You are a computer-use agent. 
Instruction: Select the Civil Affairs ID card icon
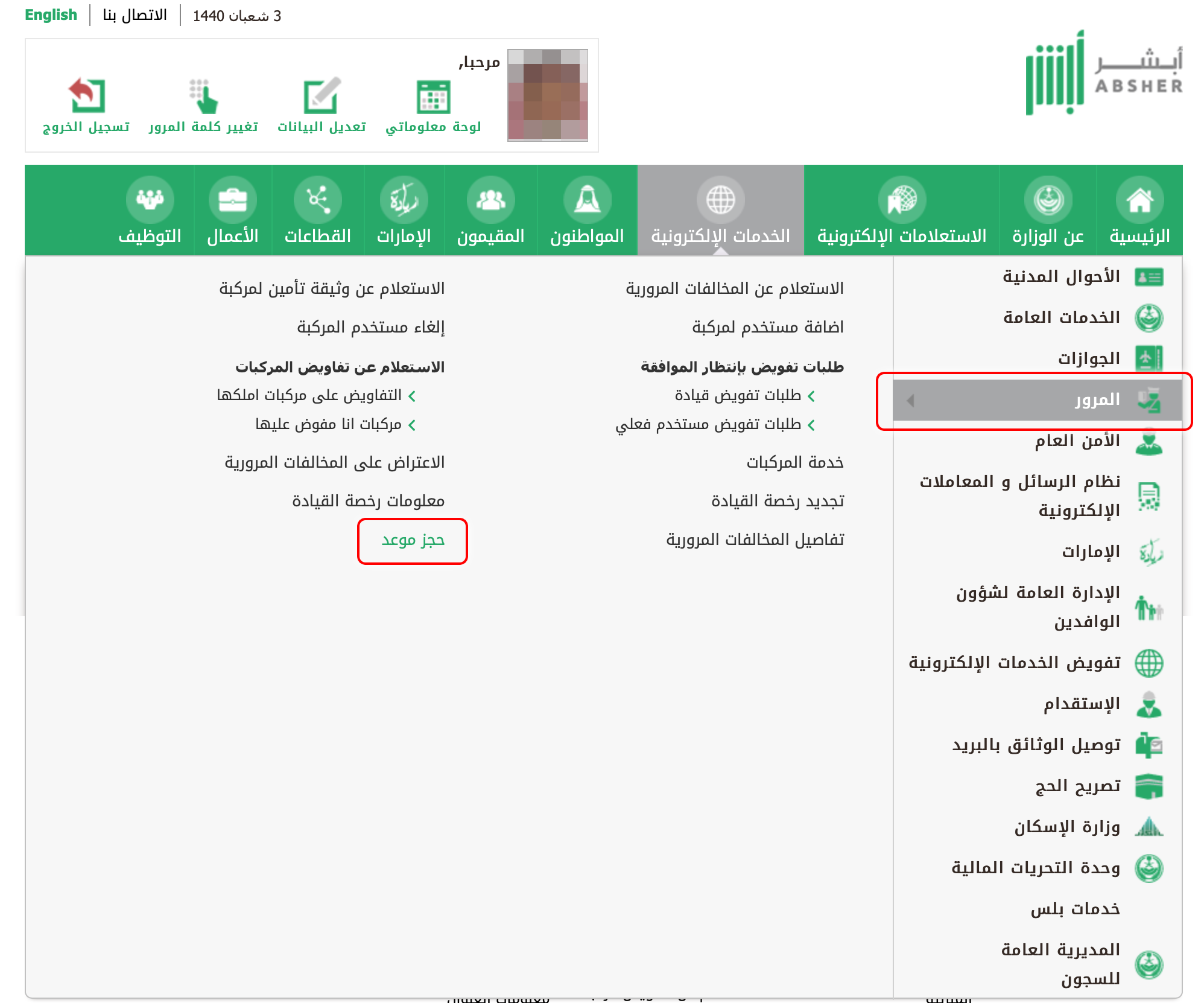(x=1149, y=277)
